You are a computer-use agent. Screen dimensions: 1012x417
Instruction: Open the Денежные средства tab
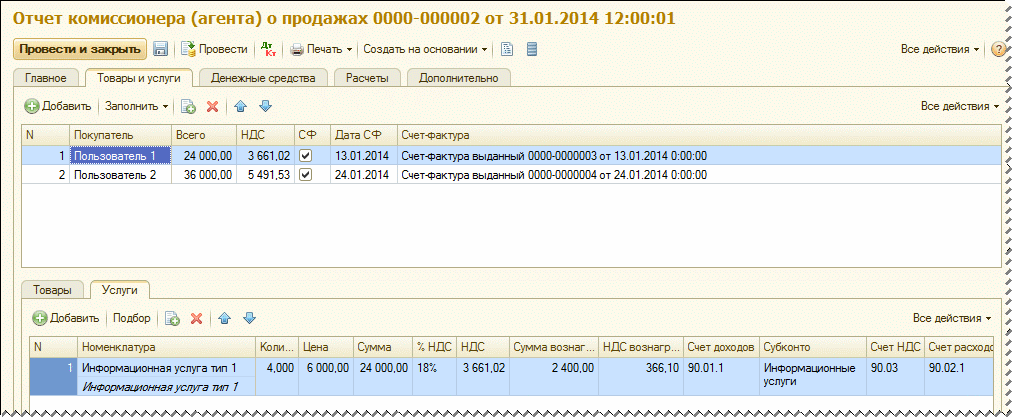pyautogui.click(x=263, y=78)
